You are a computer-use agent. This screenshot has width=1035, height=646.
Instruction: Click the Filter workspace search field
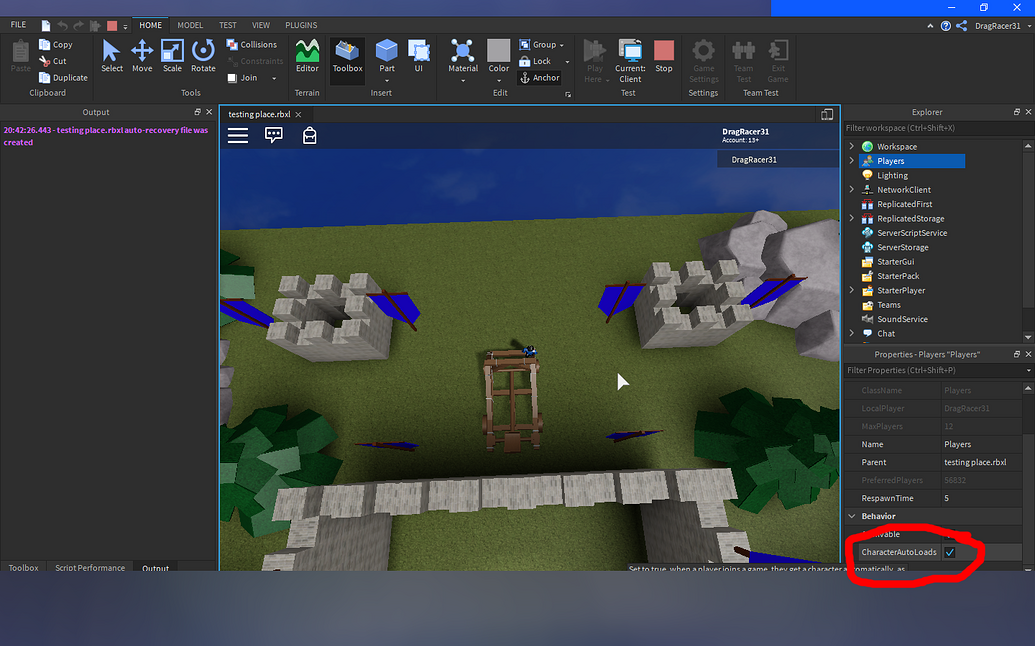coord(937,128)
